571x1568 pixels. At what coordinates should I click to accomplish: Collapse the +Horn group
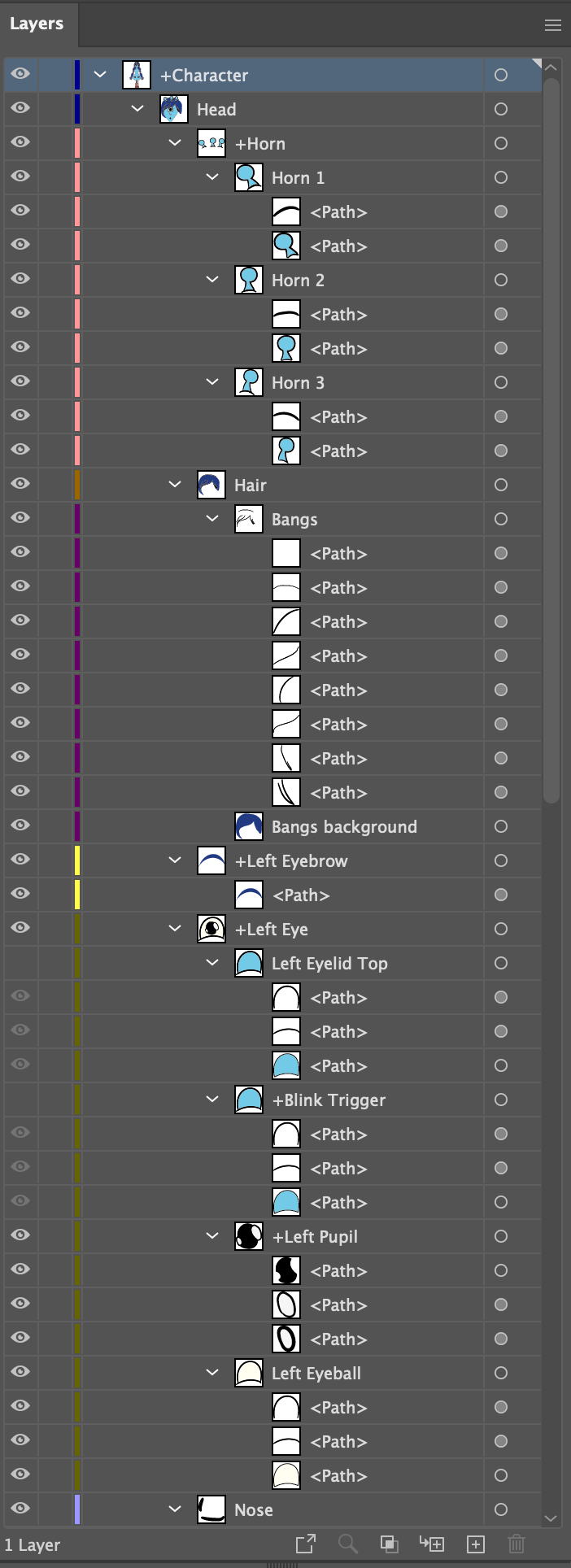pyautogui.click(x=175, y=143)
